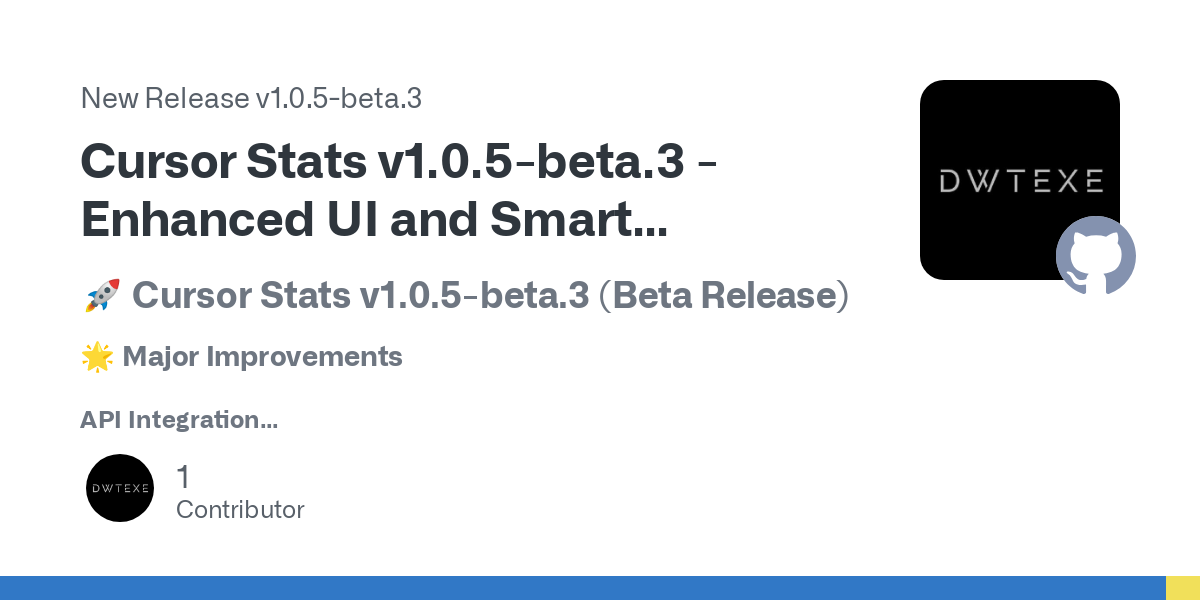Screen dimensions: 1200x600
Task: Click the words "New Release" at top
Action: (x=164, y=98)
